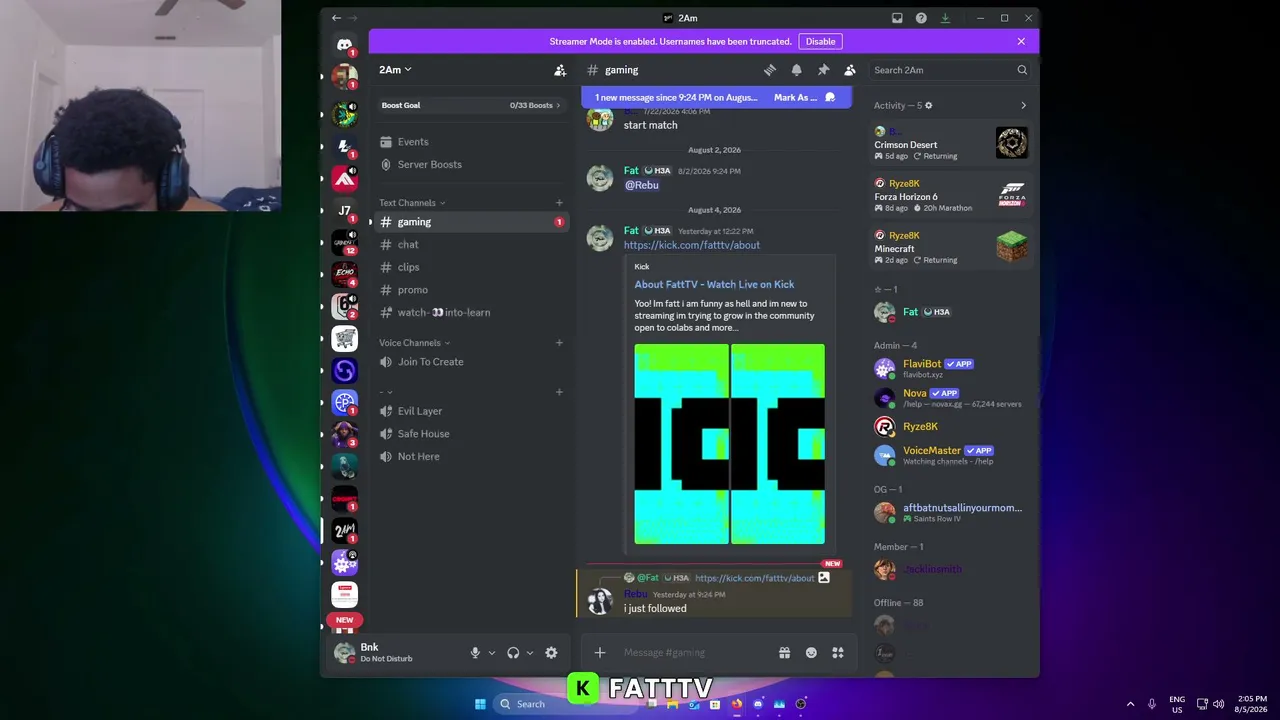Select the promo text channel
Image resolution: width=1280 pixels, height=720 pixels.
point(471,290)
